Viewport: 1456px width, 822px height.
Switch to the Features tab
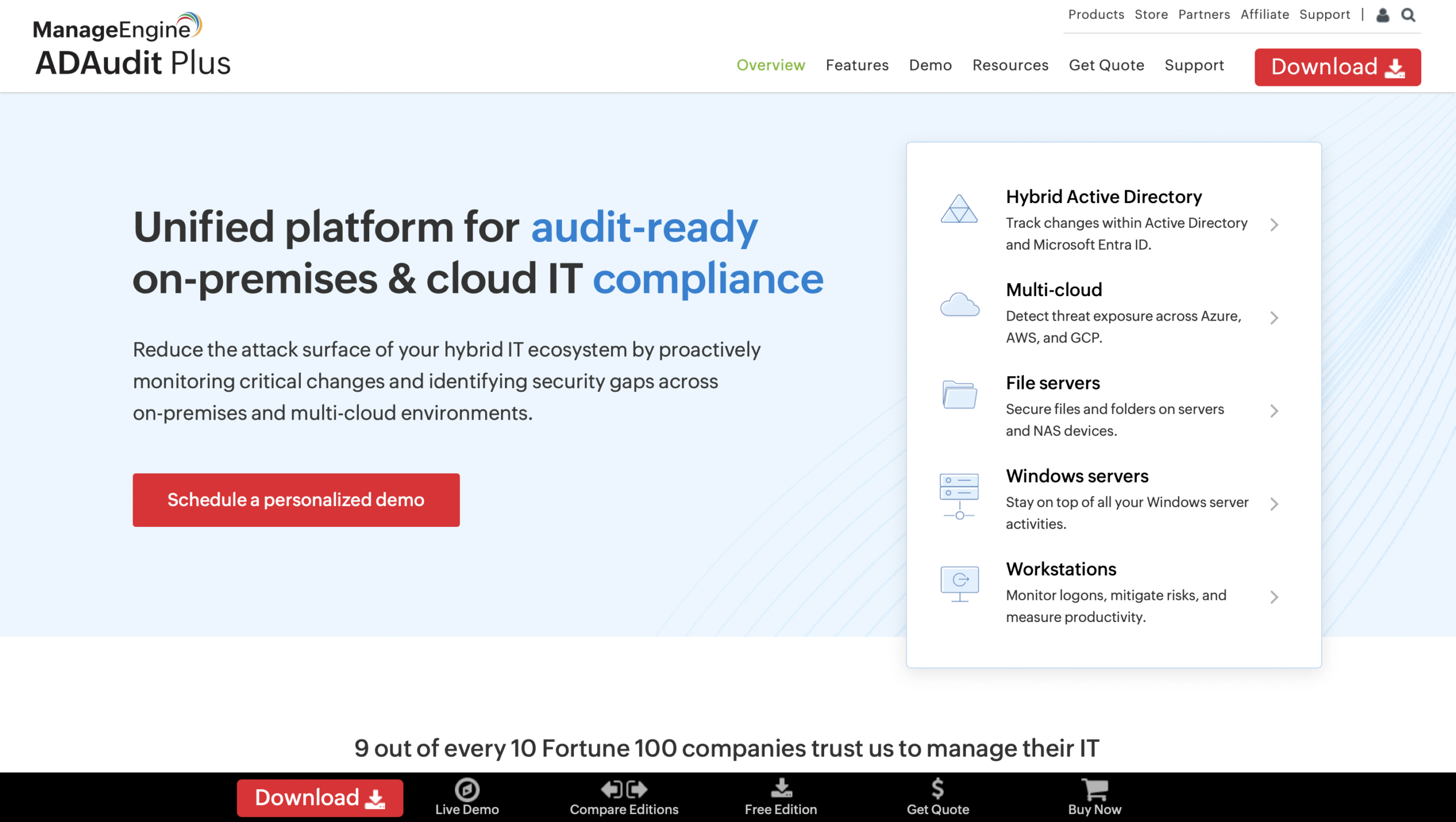857,65
